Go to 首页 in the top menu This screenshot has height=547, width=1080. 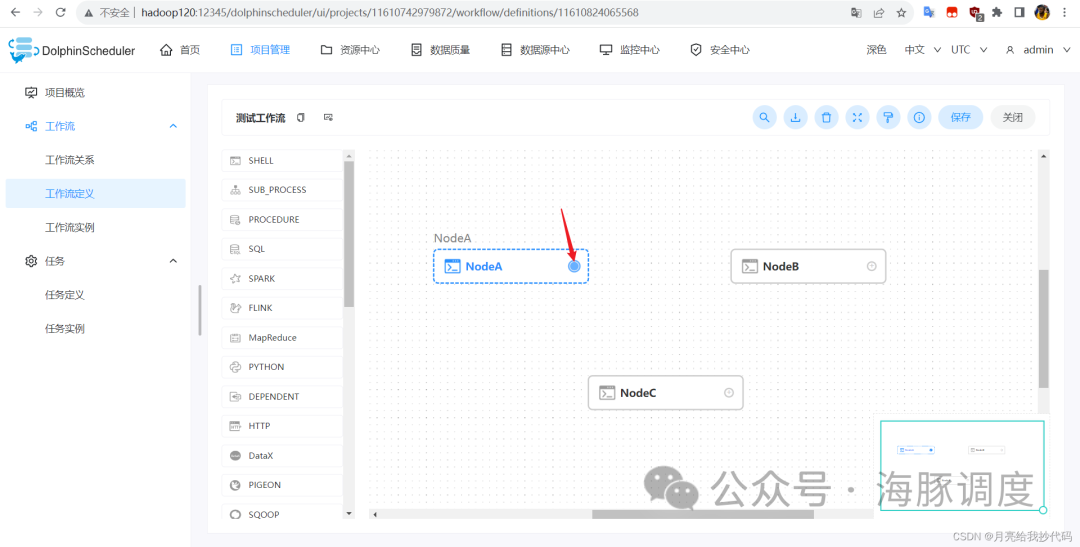tap(180, 50)
